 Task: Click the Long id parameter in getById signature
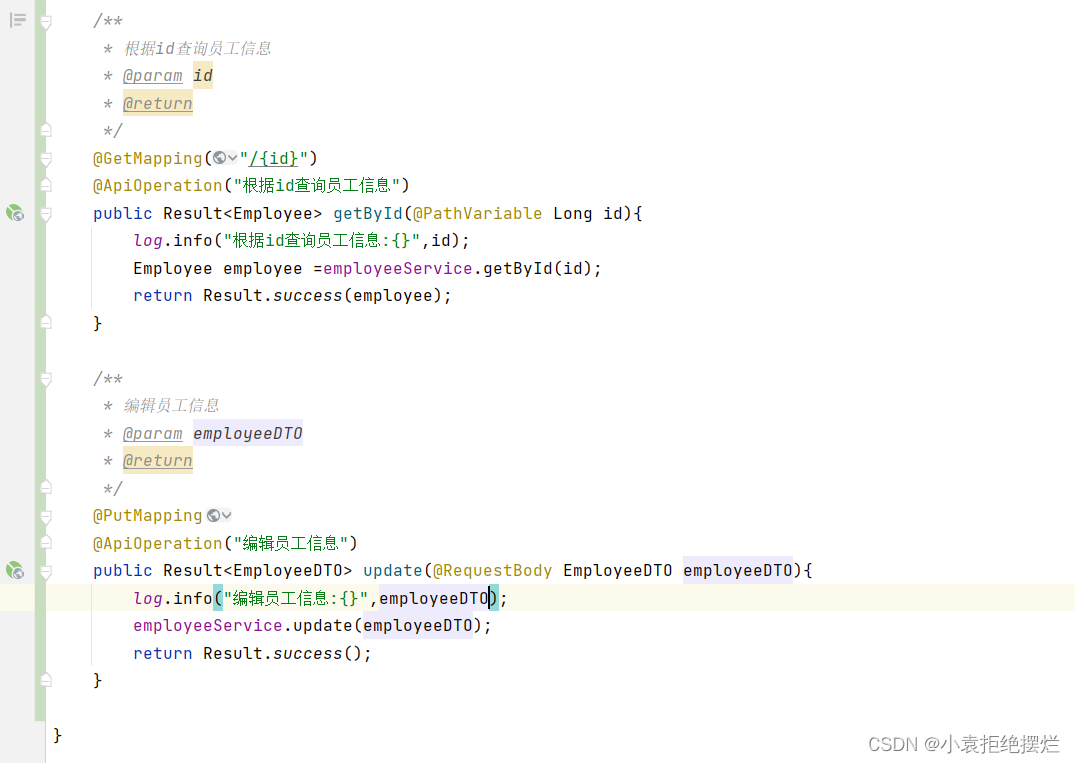[x=588, y=213]
